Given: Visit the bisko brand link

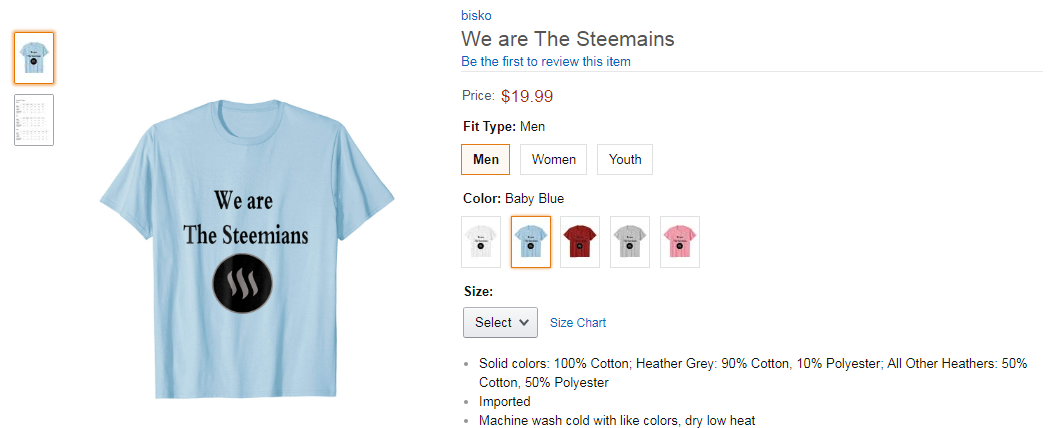Looking at the screenshot, I should click(x=476, y=15).
